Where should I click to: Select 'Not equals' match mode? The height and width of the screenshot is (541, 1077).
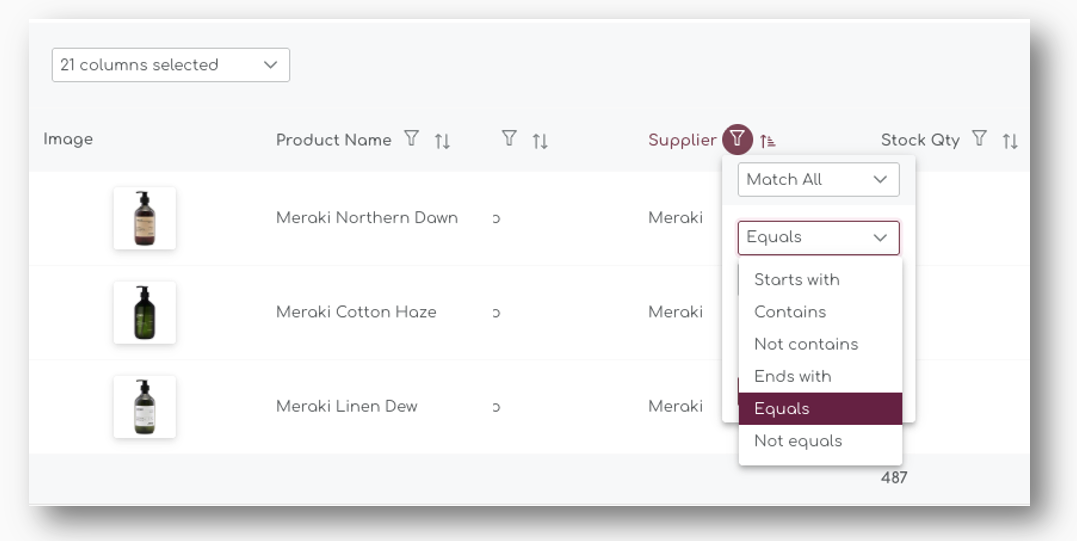tap(798, 441)
